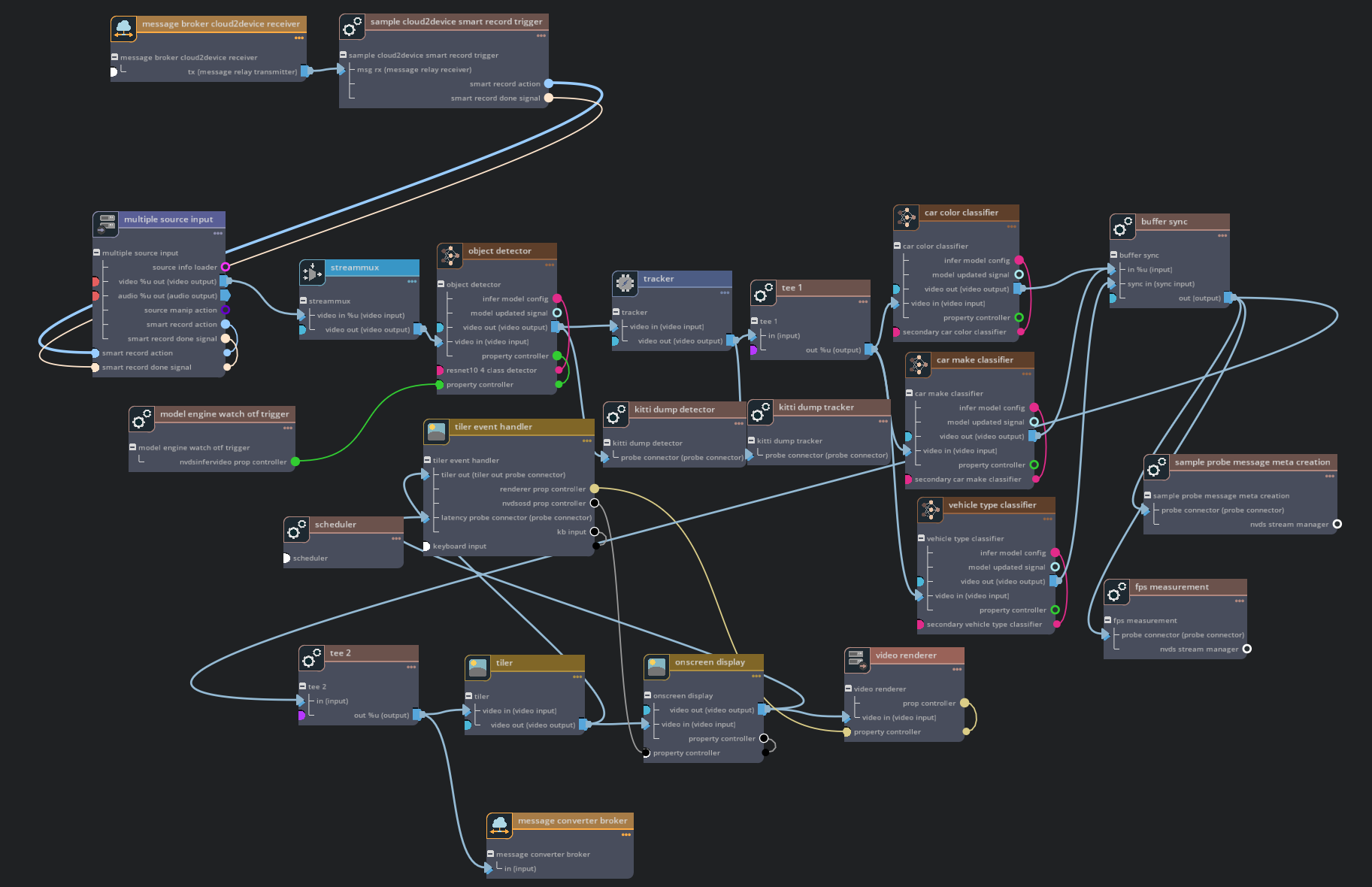Click the message broker cloud2device receiver node icon
Screen dimensions: 1372x887
[123, 29]
